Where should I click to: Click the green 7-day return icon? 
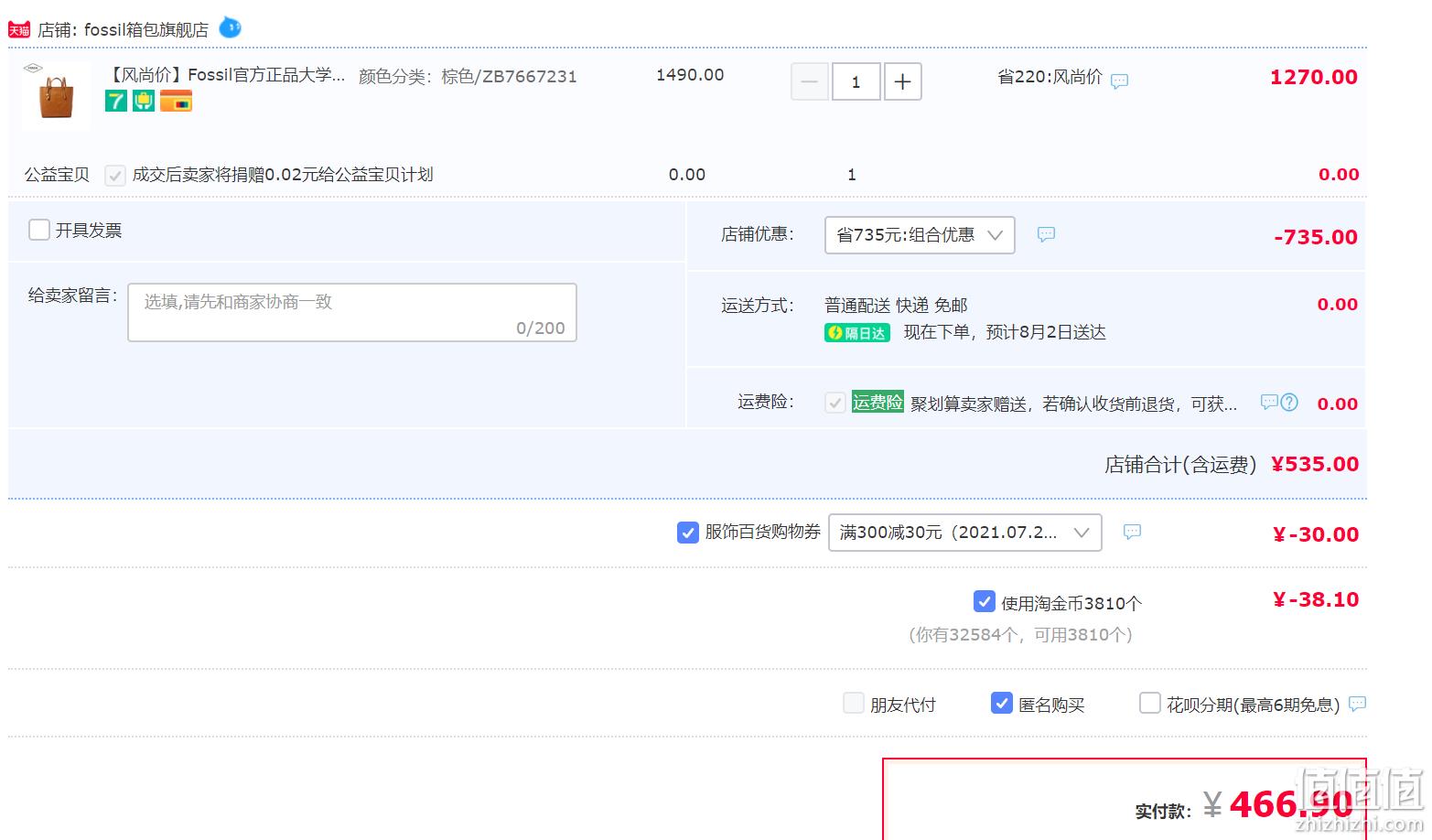click(x=116, y=101)
